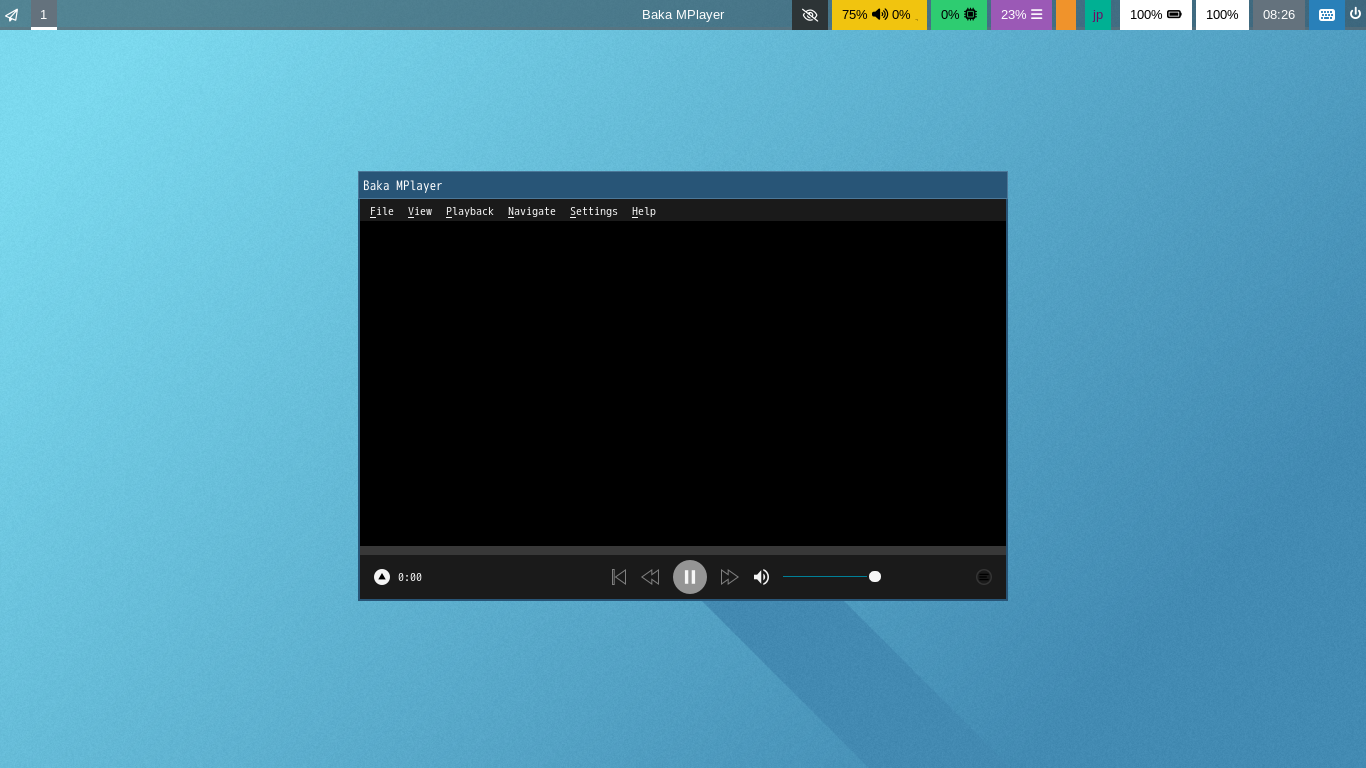Open the Navigate menu
The width and height of the screenshot is (1366, 768).
[531, 211]
